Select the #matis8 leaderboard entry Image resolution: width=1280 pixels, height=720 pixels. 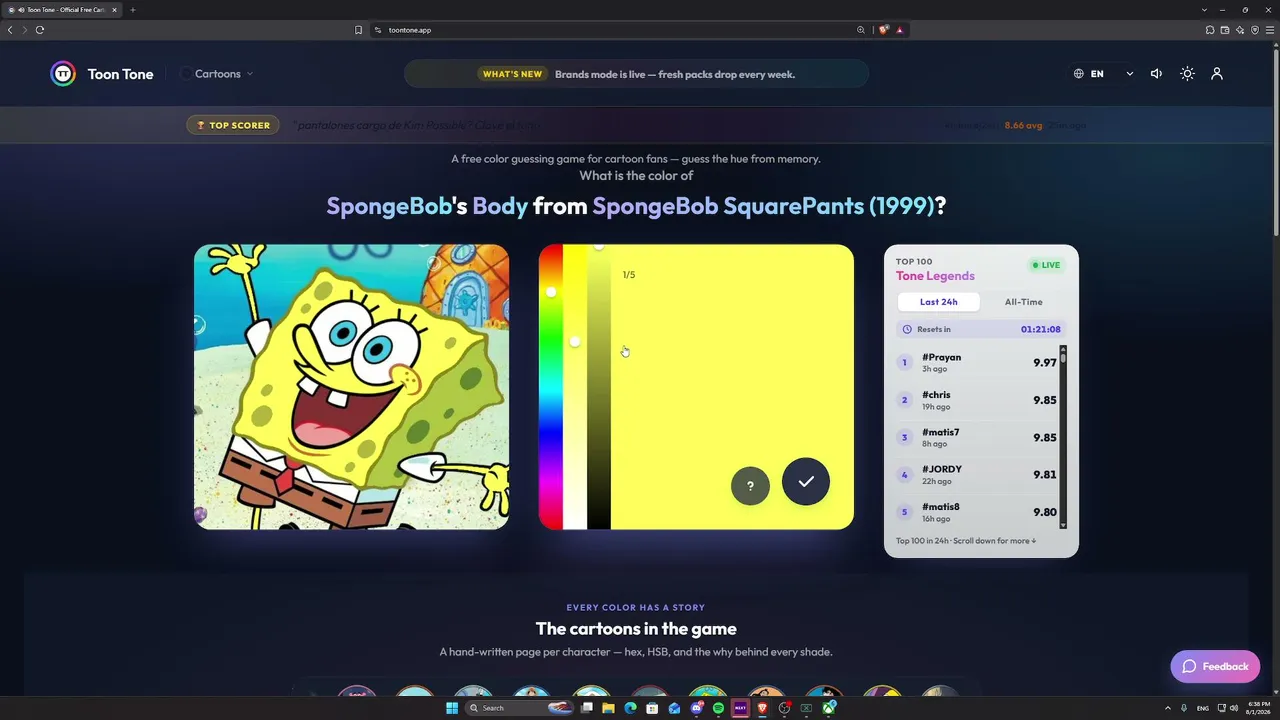click(977, 512)
